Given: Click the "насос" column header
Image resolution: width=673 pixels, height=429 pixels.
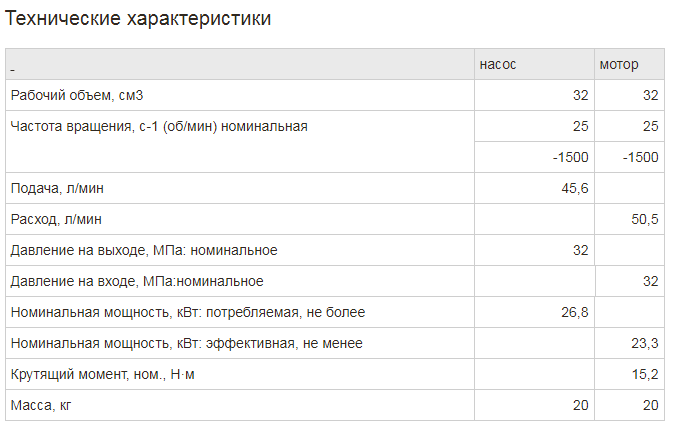Looking at the screenshot, I should point(497,65).
